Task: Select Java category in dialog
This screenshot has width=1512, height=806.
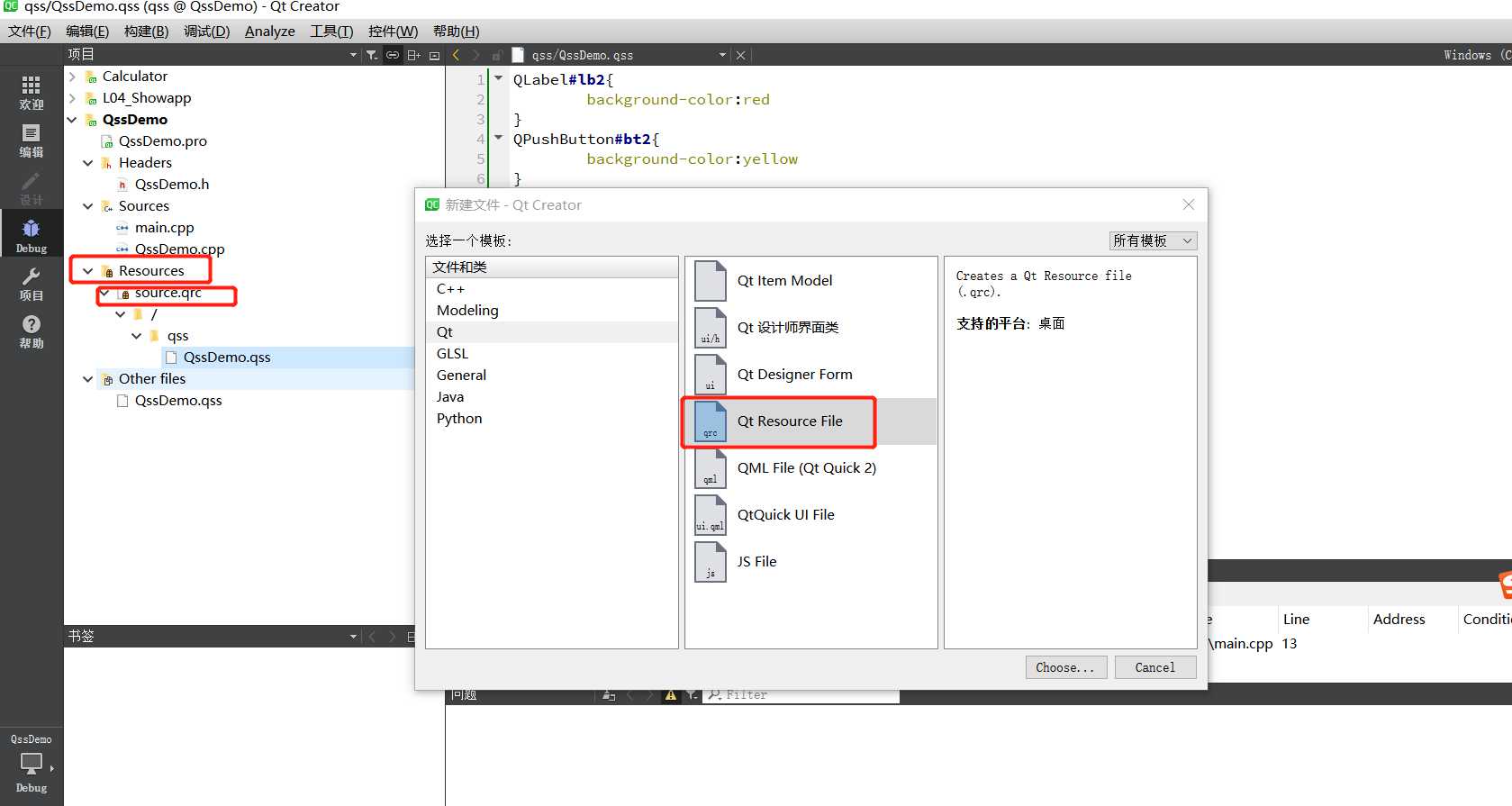Action: pyautogui.click(x=552, y=397)
